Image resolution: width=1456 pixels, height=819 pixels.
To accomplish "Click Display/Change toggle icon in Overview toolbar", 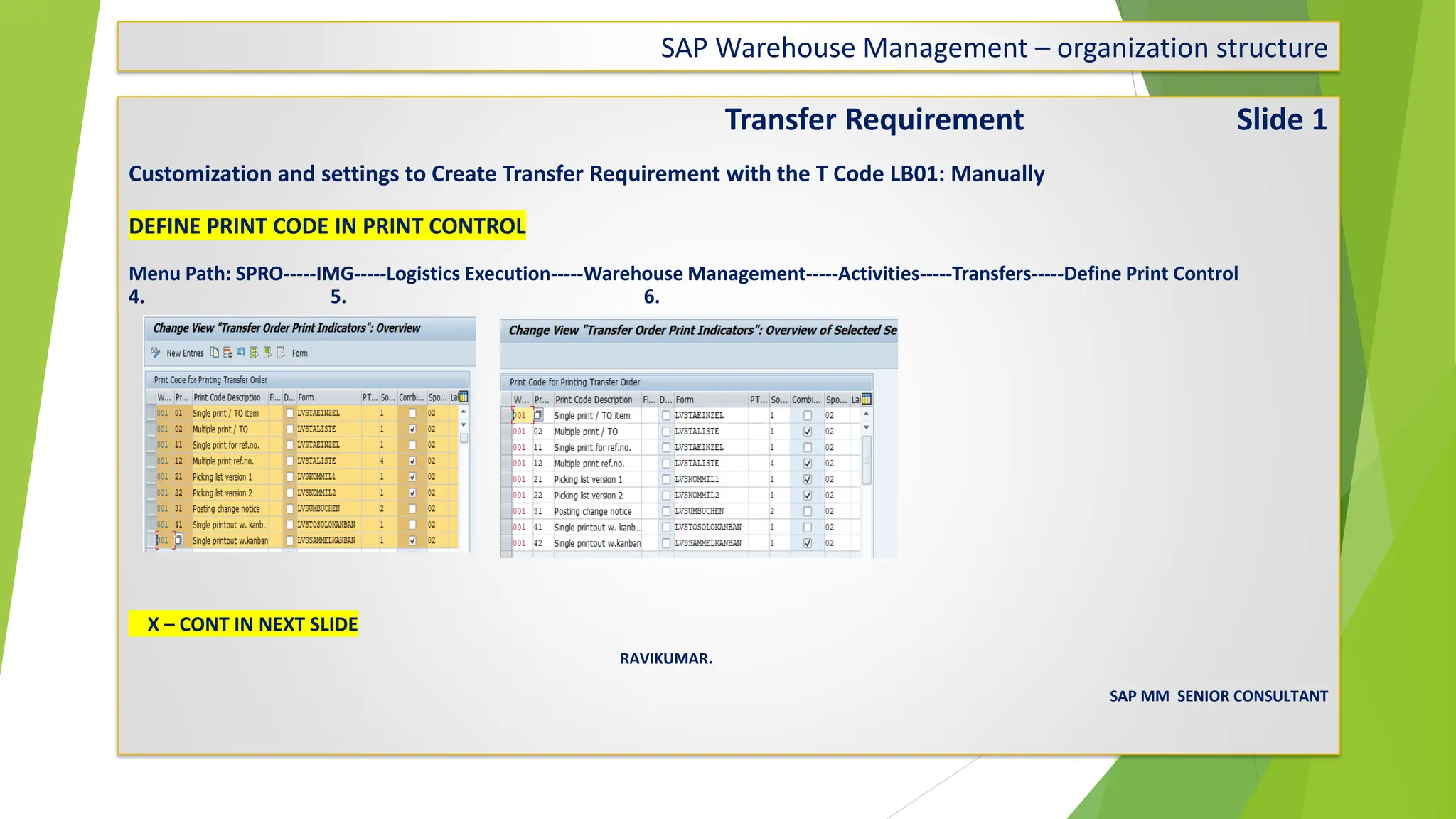I will click(155, 353).
